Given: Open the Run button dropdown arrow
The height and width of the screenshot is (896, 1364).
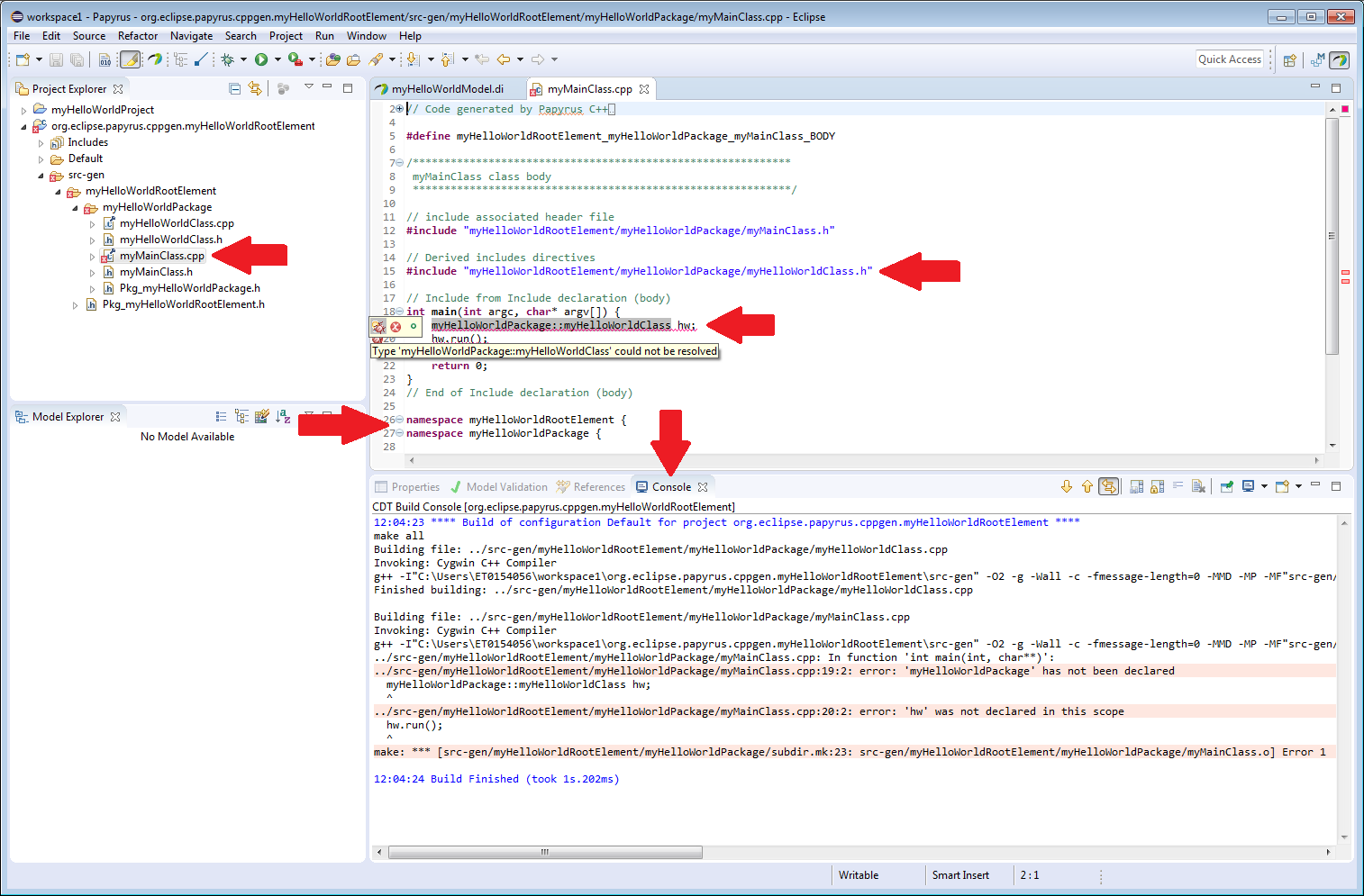Looking at the screenshot, I should pos(277,59).
